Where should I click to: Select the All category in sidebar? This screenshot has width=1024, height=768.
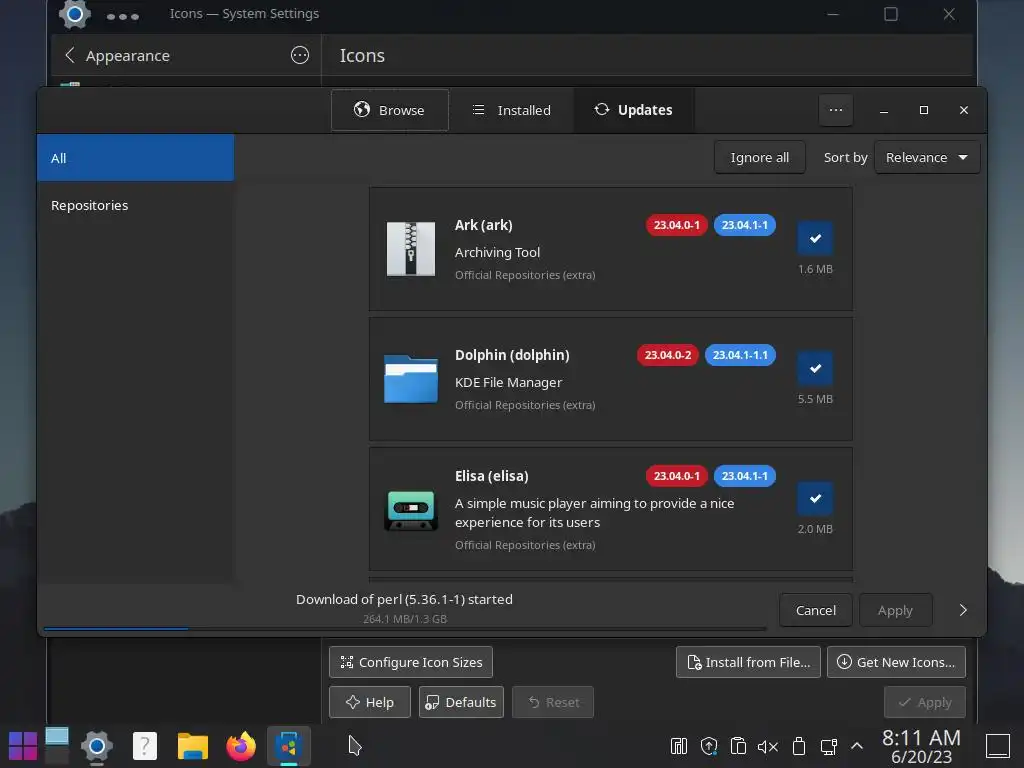pyautogui.click(x=135, y=158)
